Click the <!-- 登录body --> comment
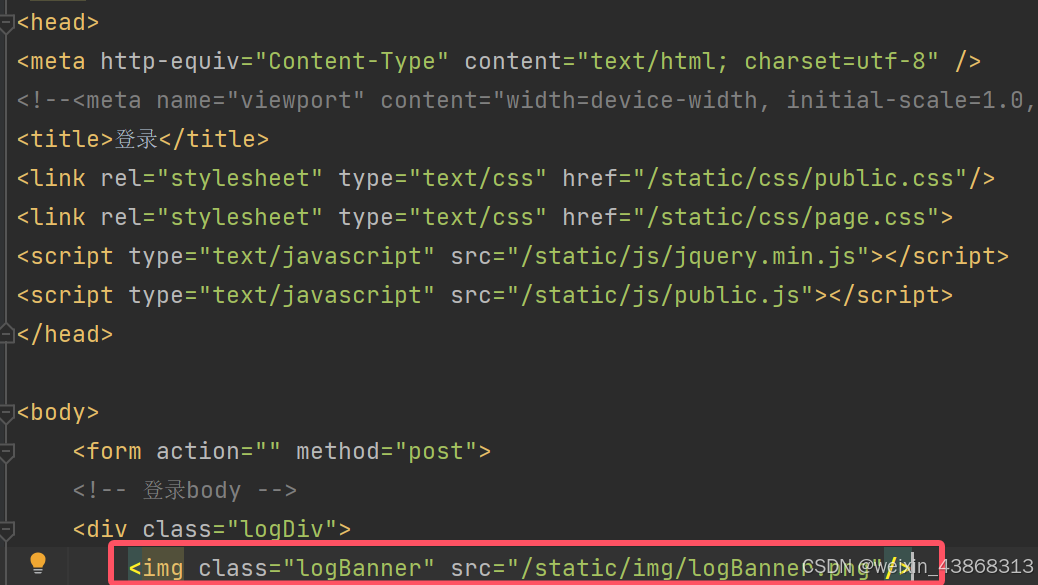Image resolution: width=1038 pixels, height=585 pixels. (x=185, y=490)
